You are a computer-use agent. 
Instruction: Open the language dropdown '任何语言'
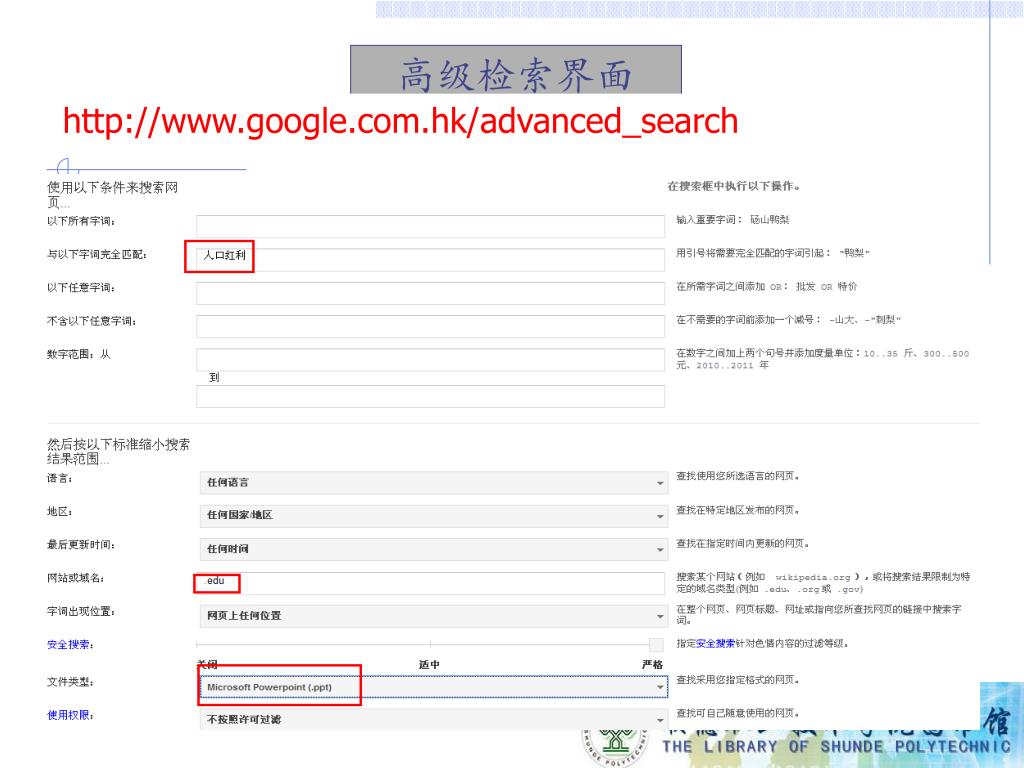point(433,483)
